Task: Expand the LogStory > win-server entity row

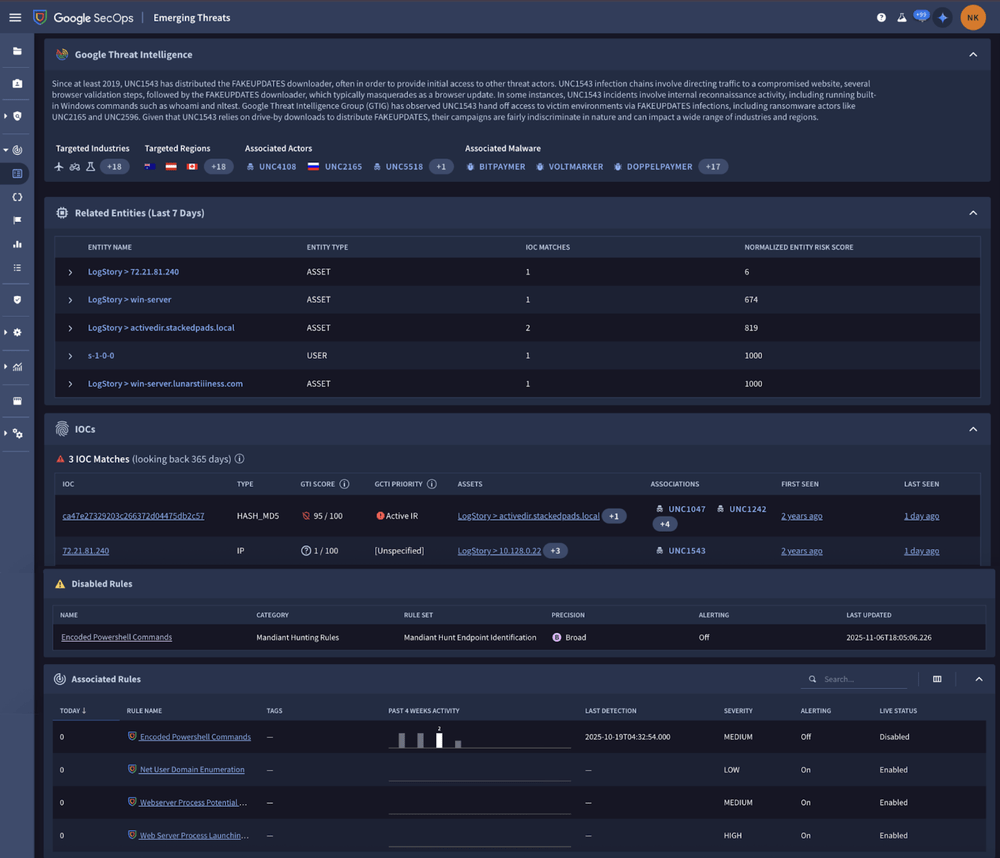Action: pyautogui.click(x=70, y=300)
